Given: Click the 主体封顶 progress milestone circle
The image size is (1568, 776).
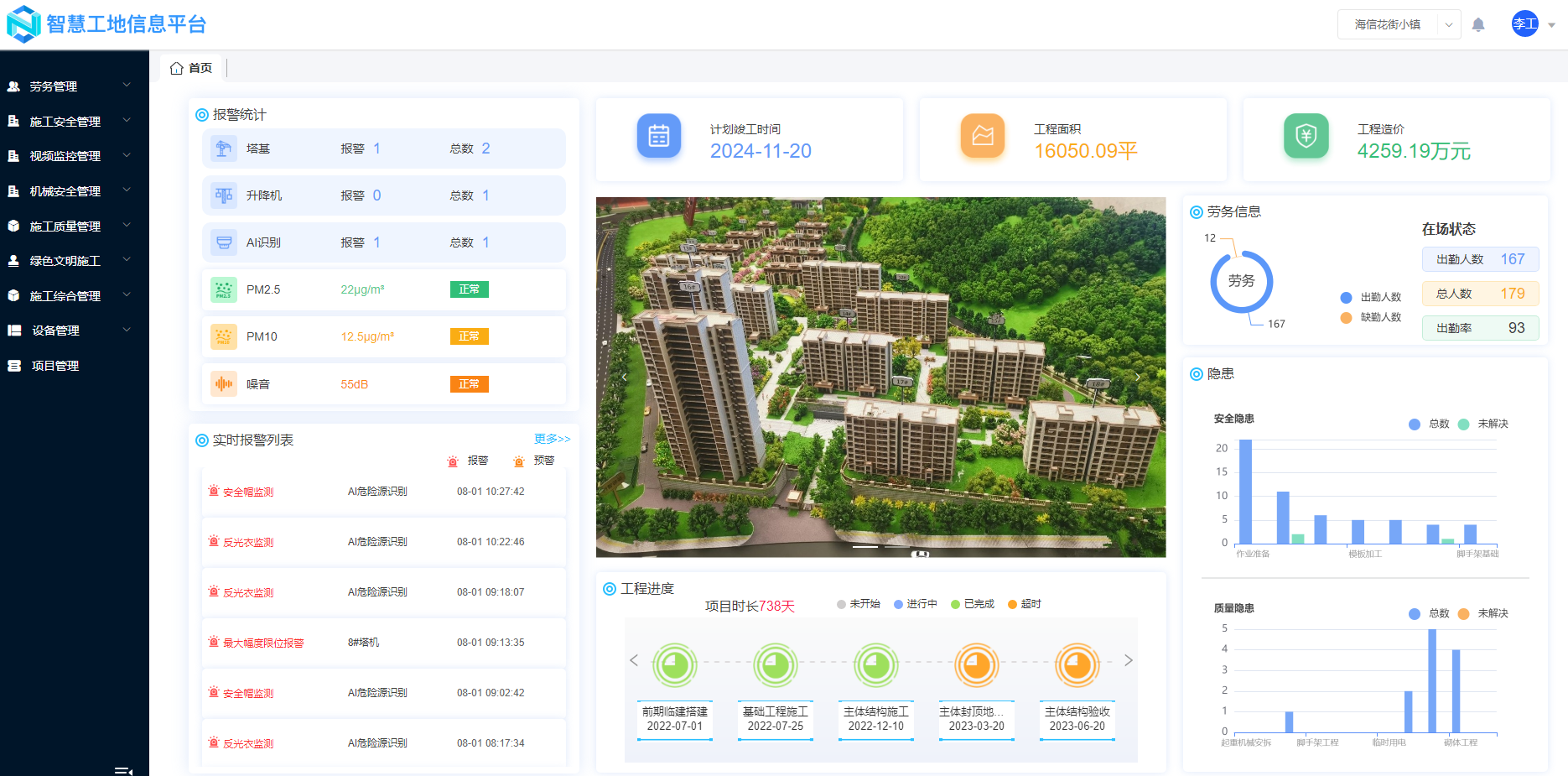Looking at the screenshot, I should pos(977,665).
